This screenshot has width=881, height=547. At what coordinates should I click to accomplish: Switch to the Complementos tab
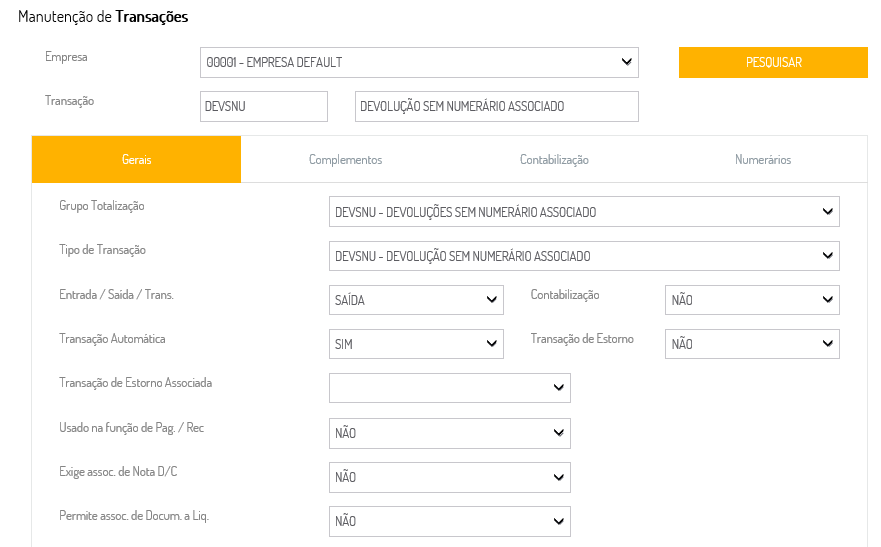click(345, 160)
